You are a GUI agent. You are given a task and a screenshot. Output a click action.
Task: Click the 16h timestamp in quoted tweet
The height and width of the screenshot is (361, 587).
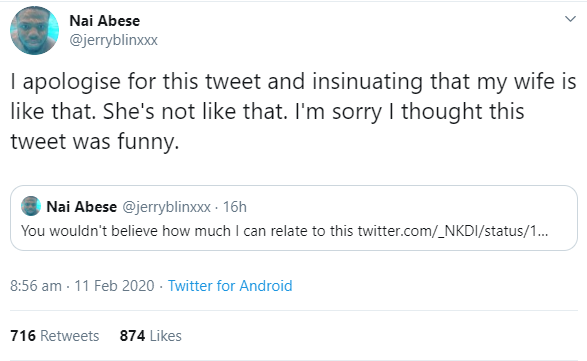(x=235, y=207)
